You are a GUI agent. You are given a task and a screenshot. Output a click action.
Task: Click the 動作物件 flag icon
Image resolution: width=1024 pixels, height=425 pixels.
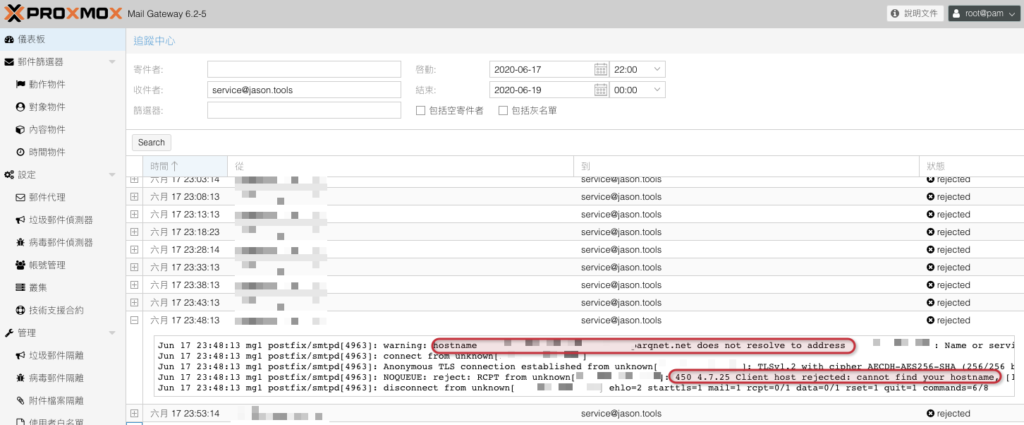point(20,85)
